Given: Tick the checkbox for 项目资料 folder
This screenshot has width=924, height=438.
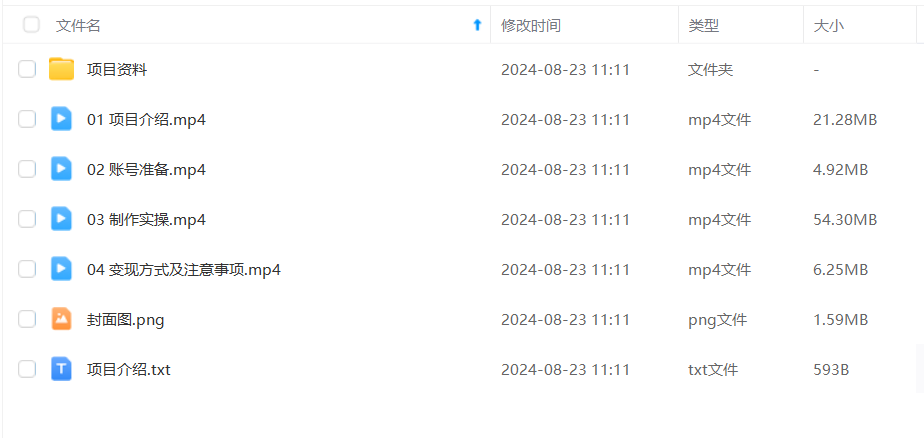Looking at the screenshot, I should (27, 70).
